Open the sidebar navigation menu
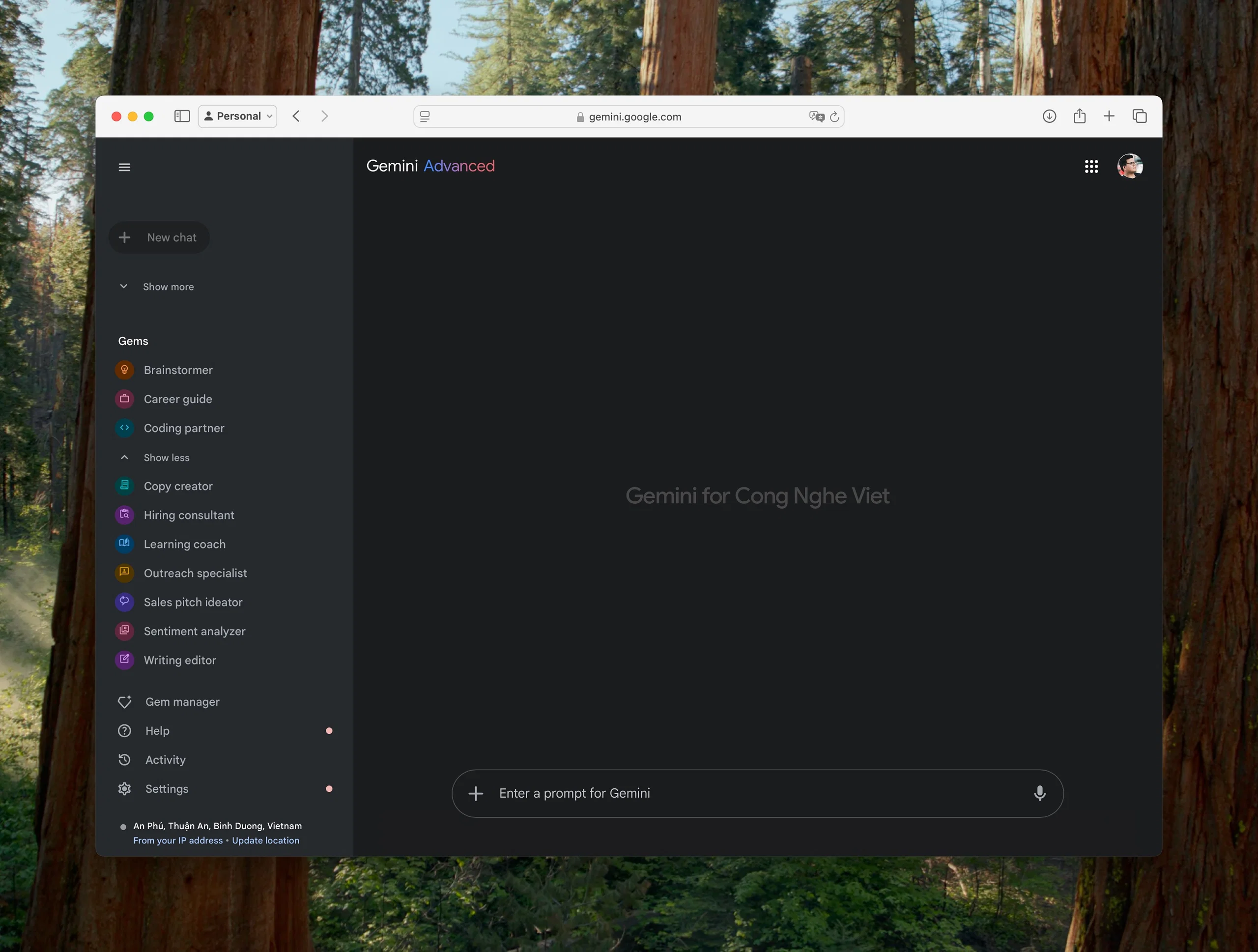This screenshot has width=1258, height=952. (x=124, y=166)
